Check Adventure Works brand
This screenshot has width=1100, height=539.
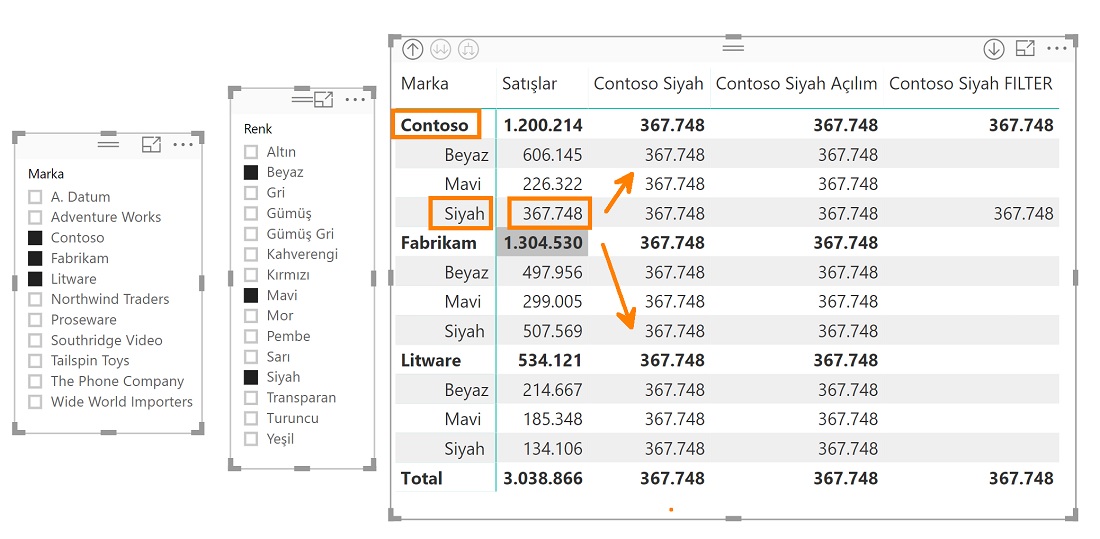tap(35, 218)
